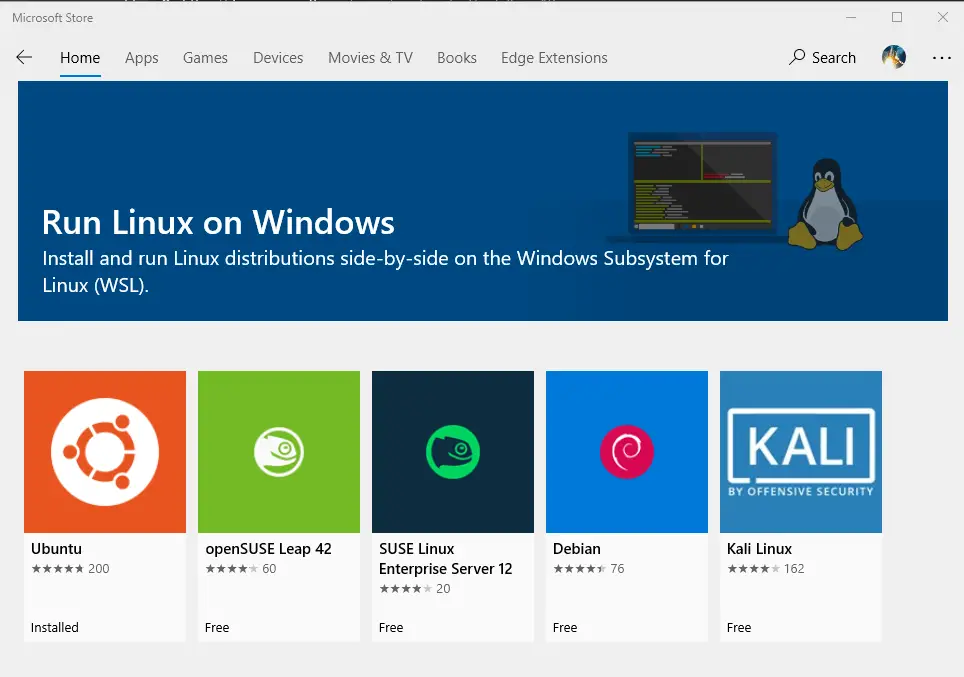This screenshot has width=964, height=677.
Task: Open the openSUSE Leap 42 tile logo
Action: point(279,452)
